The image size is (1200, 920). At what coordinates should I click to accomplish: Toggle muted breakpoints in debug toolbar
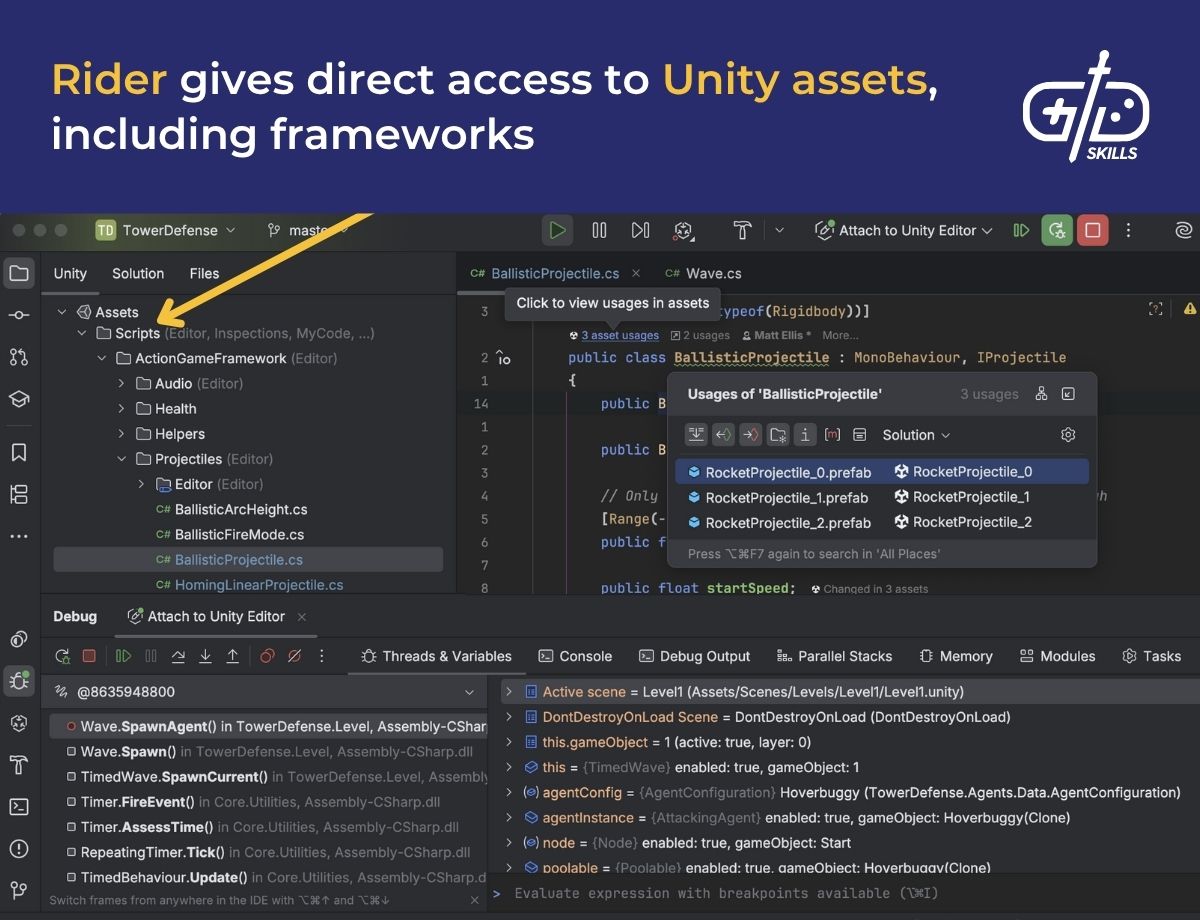click(x=294, y=656)
